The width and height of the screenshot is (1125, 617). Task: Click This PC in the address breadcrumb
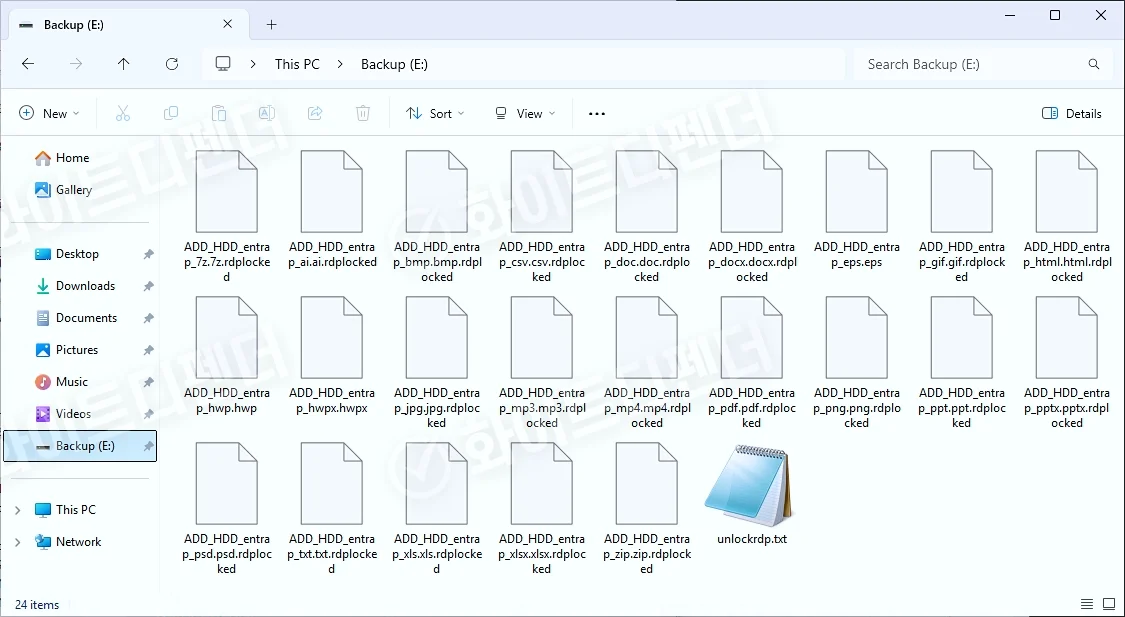297,64
